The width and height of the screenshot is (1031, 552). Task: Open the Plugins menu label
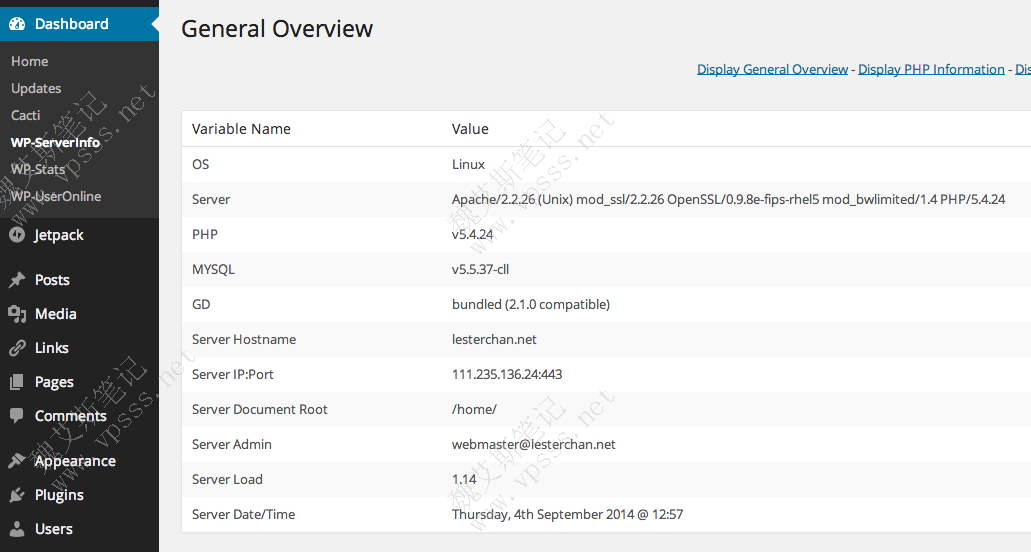coord(59,495)
